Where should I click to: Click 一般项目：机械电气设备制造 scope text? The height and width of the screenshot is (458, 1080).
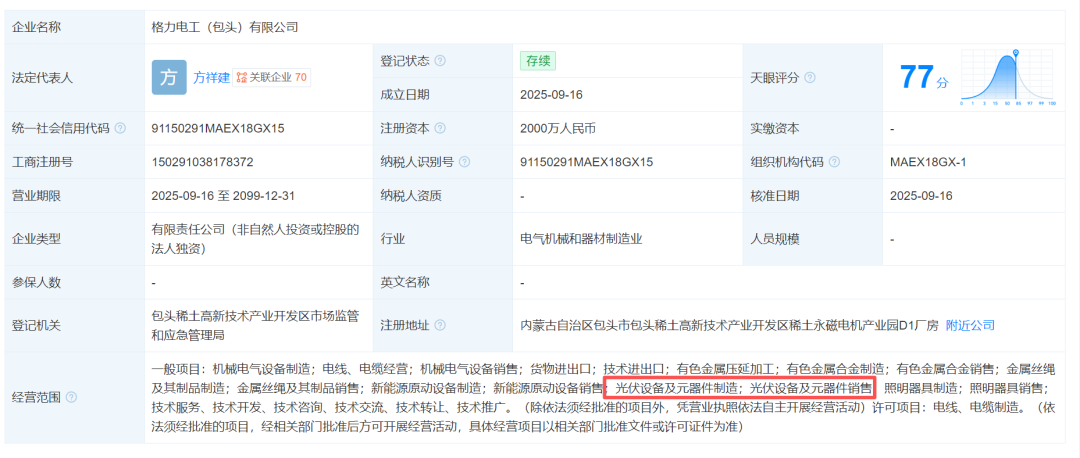tap(233, 369)
